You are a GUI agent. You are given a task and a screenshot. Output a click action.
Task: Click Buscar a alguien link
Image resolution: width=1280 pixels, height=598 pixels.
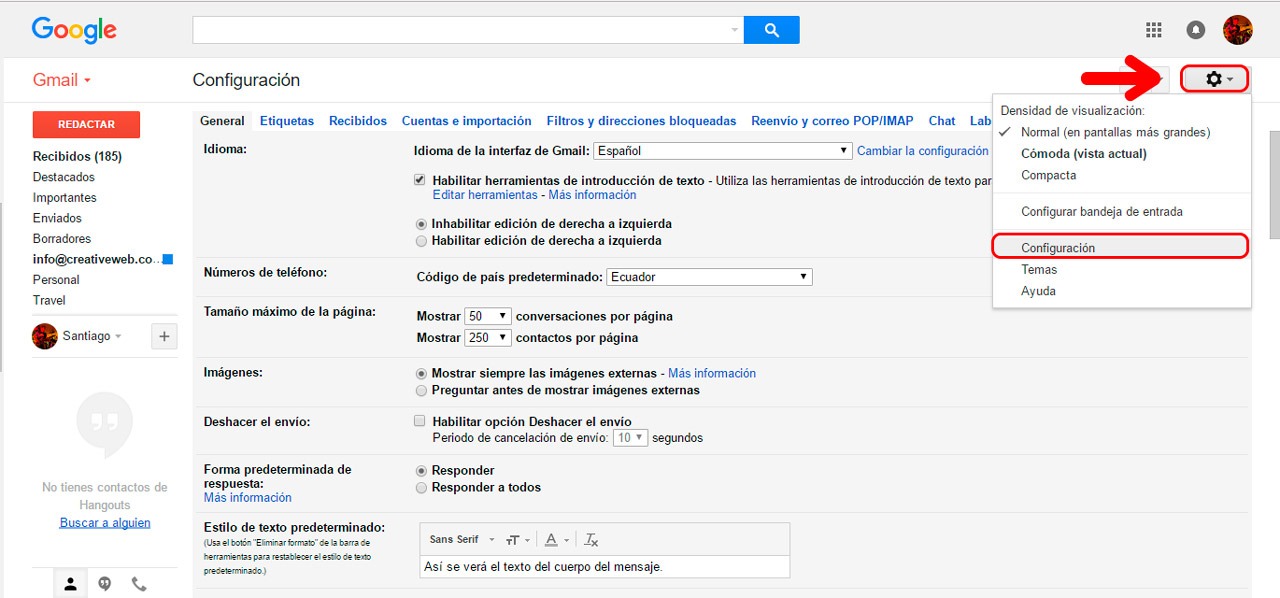tap(105, 523)
